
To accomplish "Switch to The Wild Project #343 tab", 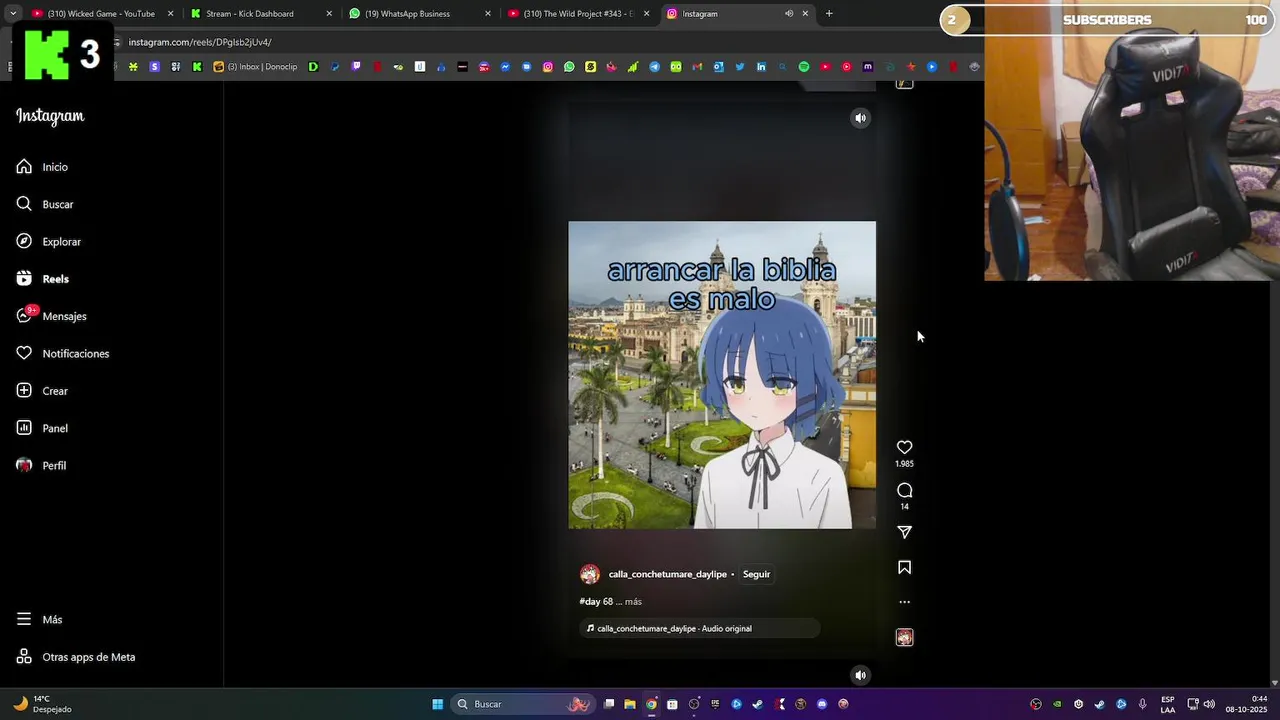I will pyautogui.click(x=575, y=14).
